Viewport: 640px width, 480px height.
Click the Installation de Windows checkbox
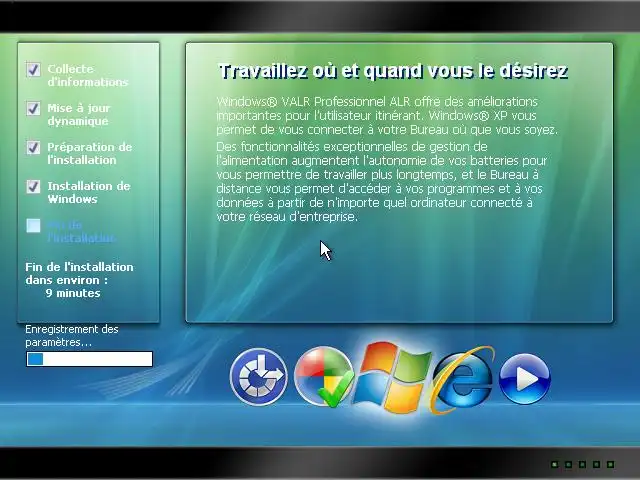[x=33, y=187]
